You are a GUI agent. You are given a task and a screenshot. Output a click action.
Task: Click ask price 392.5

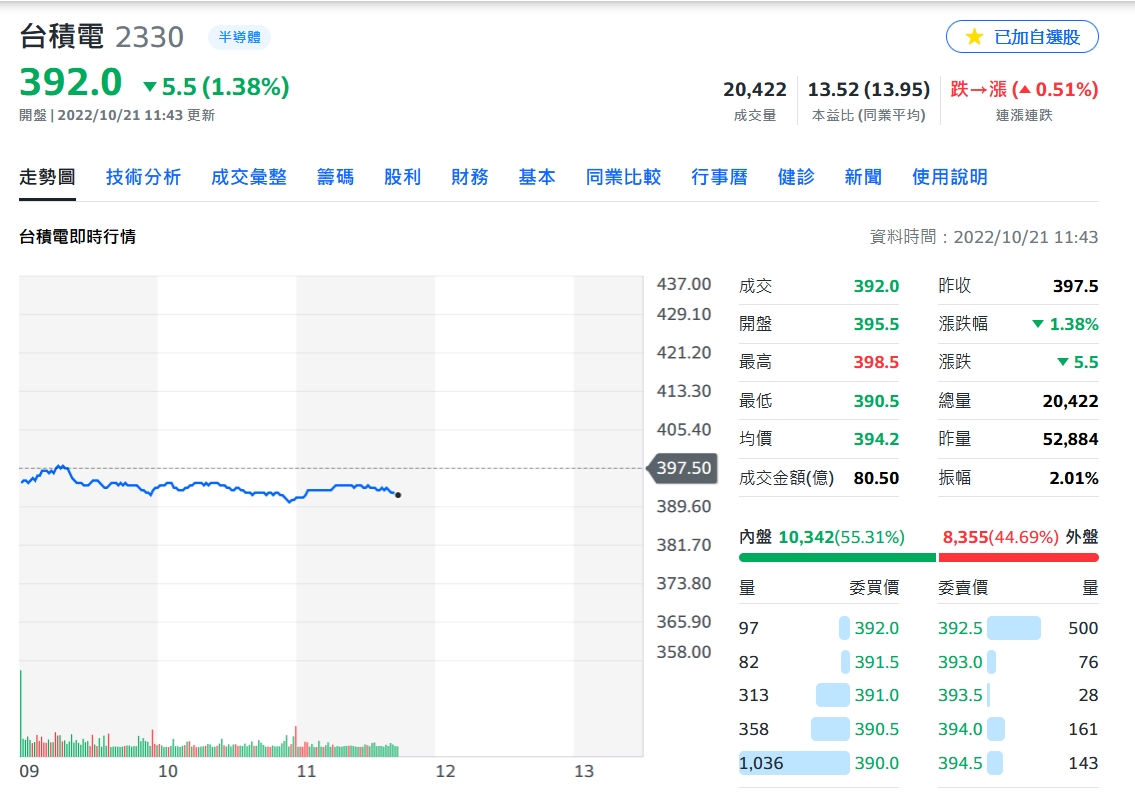click(x=961, y=628)
